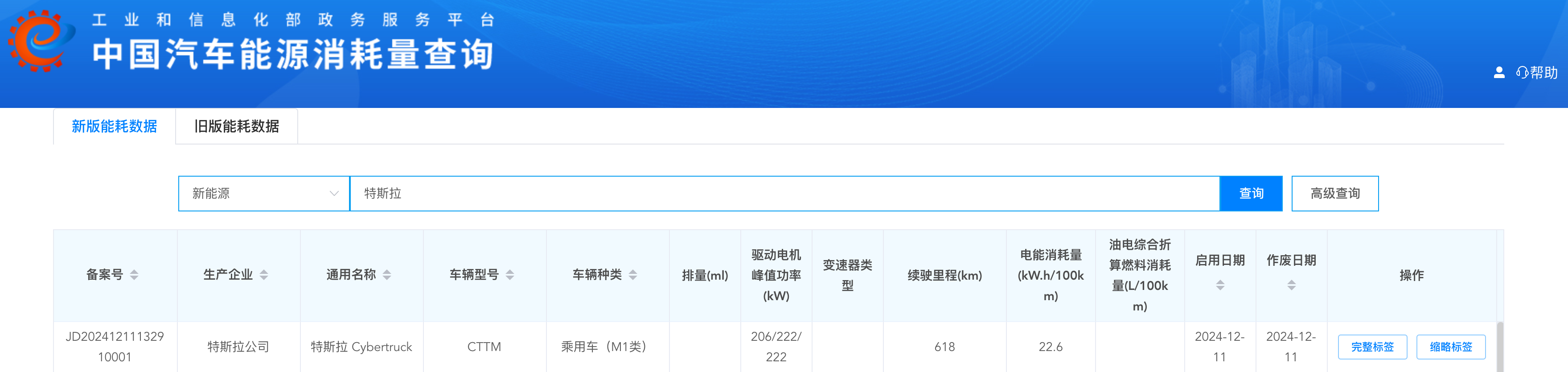Viewport: 1568px width, 372px height.
Task: Sort by 车辆种类 column arrows
Action: tap(632, 275)
